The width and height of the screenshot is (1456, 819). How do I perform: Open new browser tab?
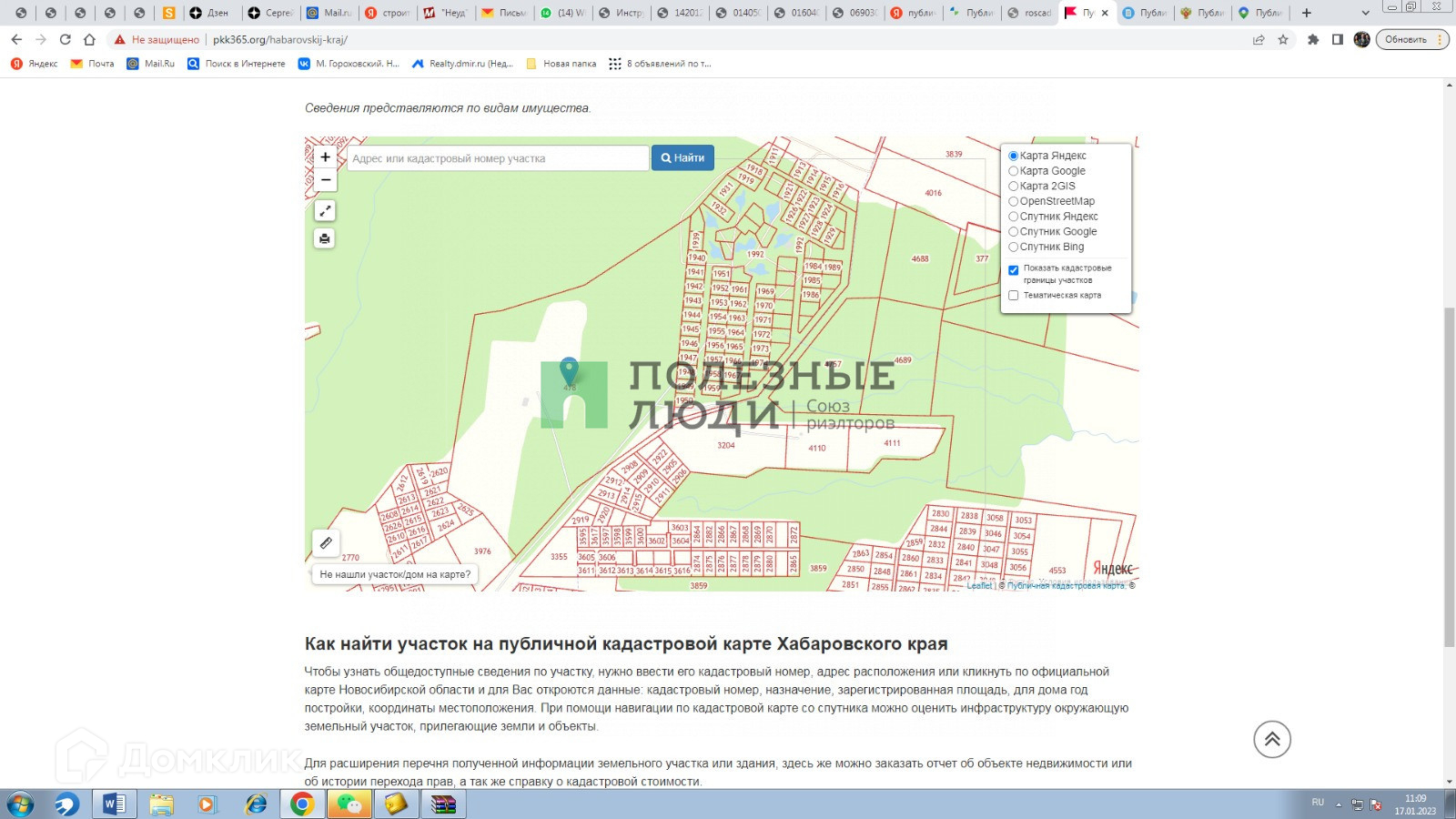(x=1307, y=13)
